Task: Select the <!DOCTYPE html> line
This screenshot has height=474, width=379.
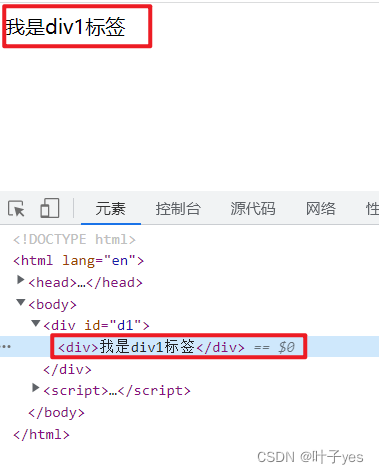Action: pos(74,239)
